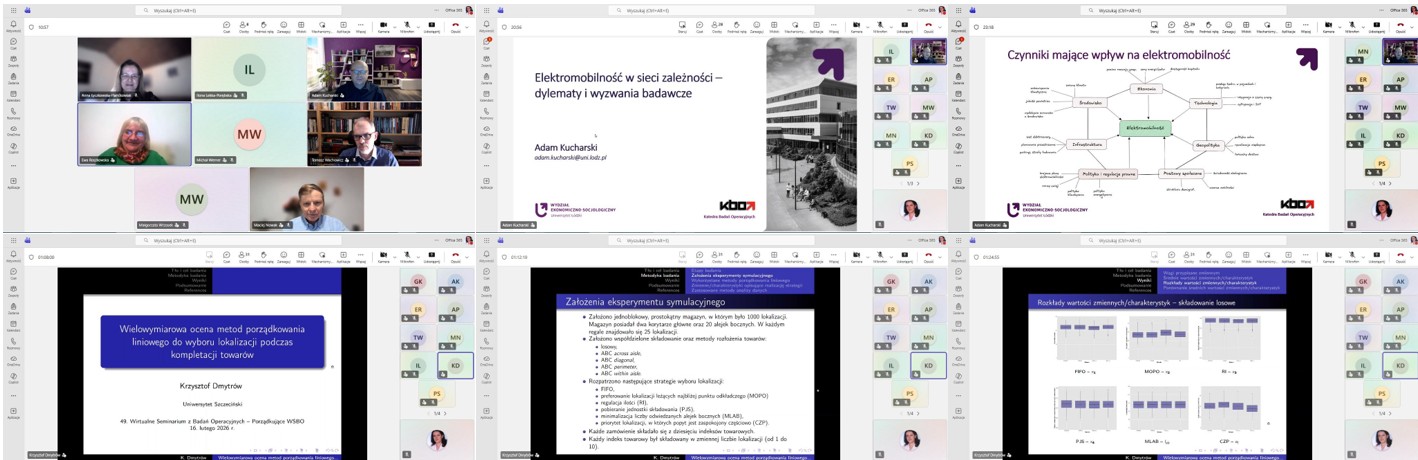Open Zareaguj reactions above the Czynniki diagram slide

tap(1229, 26)
